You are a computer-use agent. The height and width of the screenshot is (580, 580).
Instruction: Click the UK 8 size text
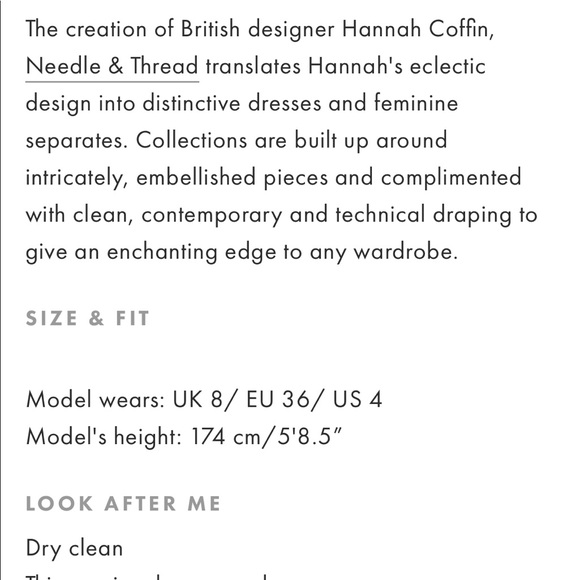[x=198, y=399]
